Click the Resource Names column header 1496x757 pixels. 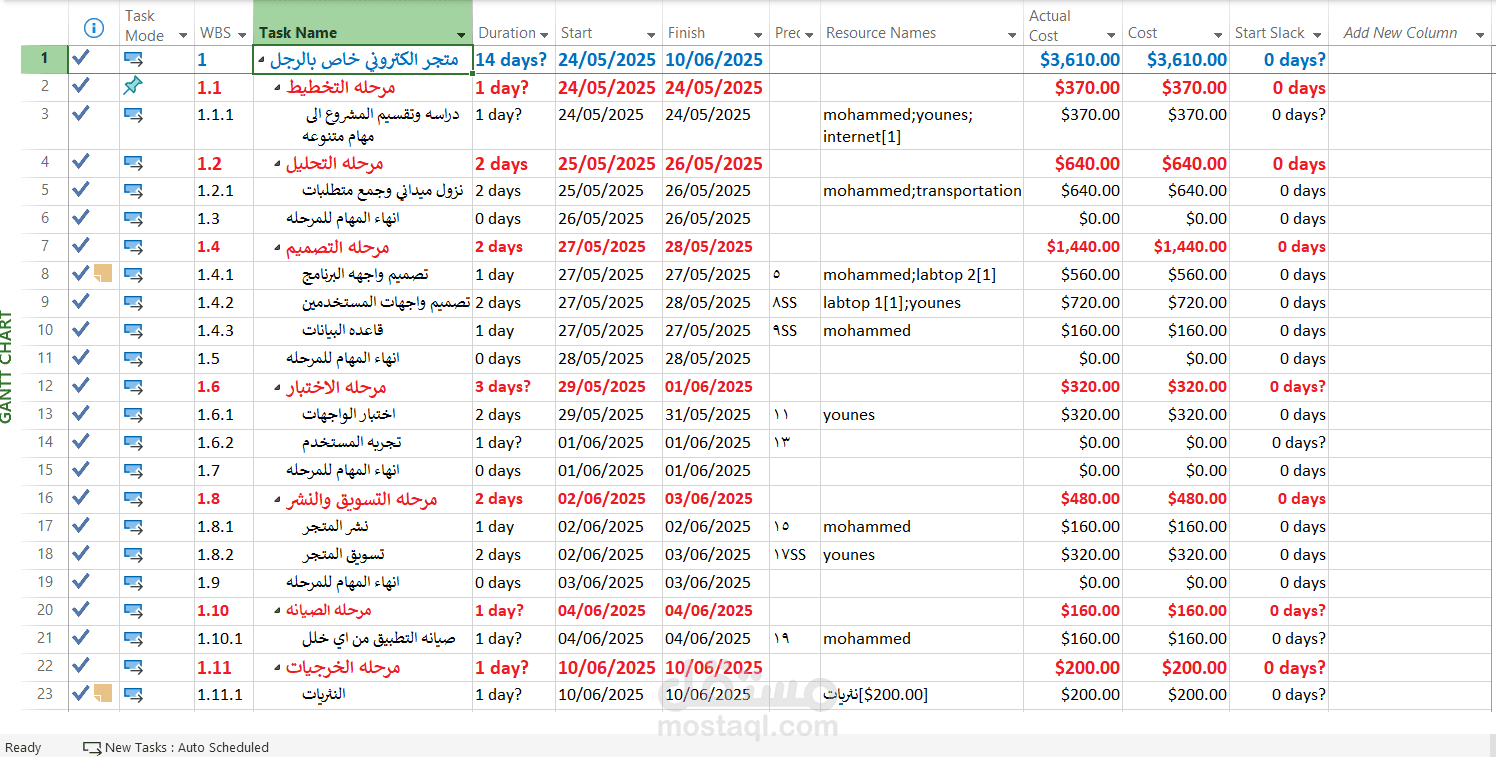(x=922, y=23)
